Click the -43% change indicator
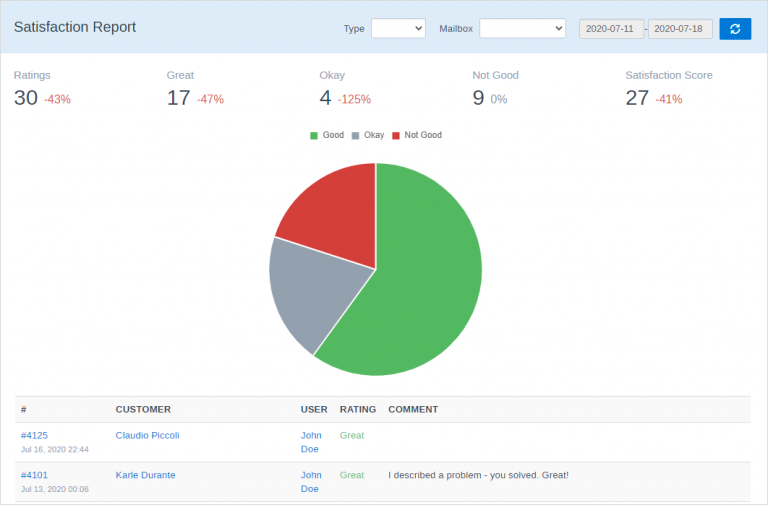 click(x=57, y=99)
